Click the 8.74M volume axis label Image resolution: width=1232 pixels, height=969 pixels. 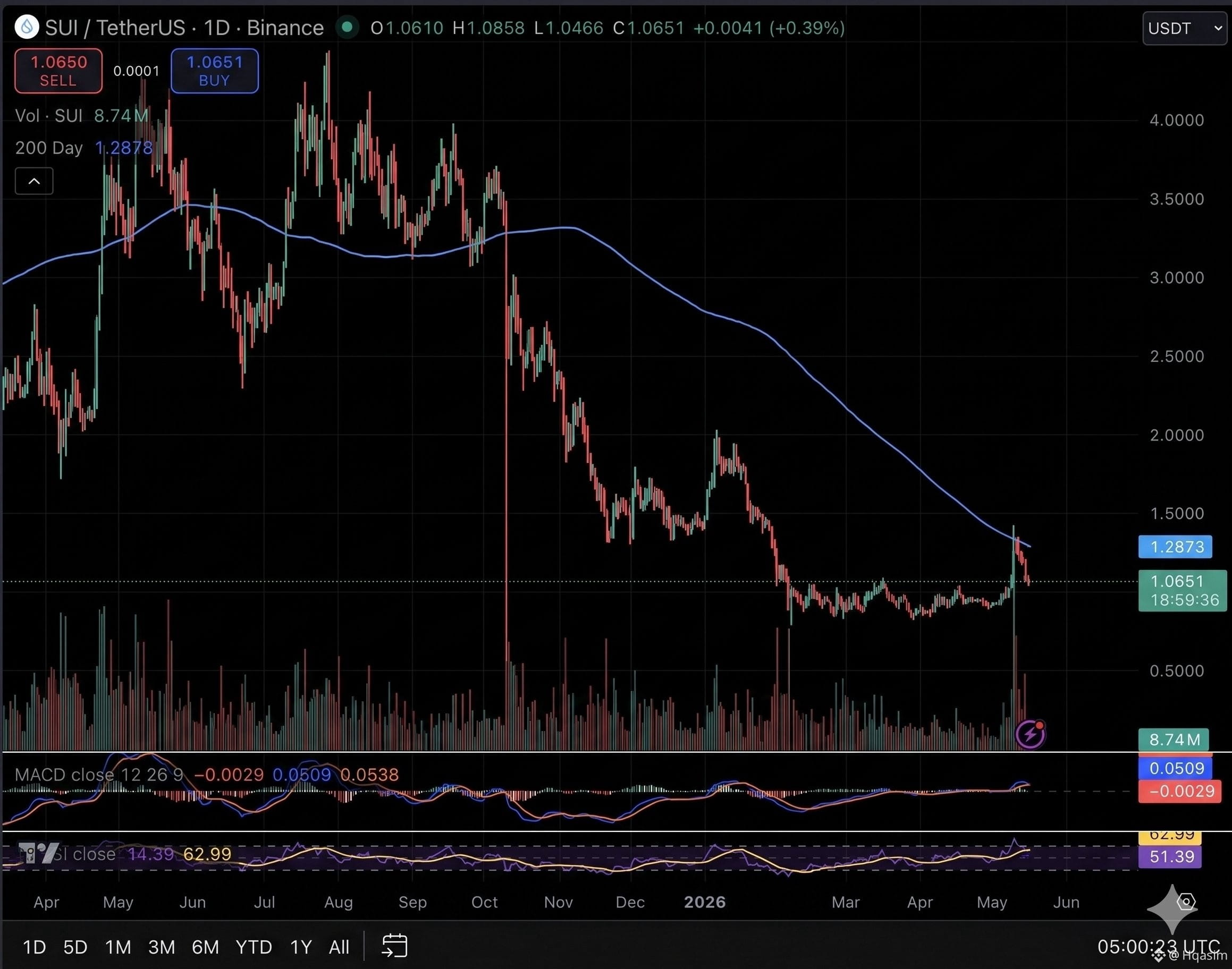tap(1174, 739)
